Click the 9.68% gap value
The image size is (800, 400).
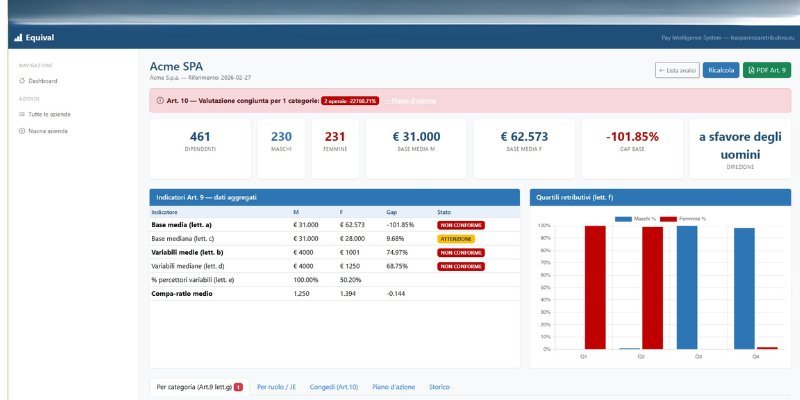click(x=395, y=239)
